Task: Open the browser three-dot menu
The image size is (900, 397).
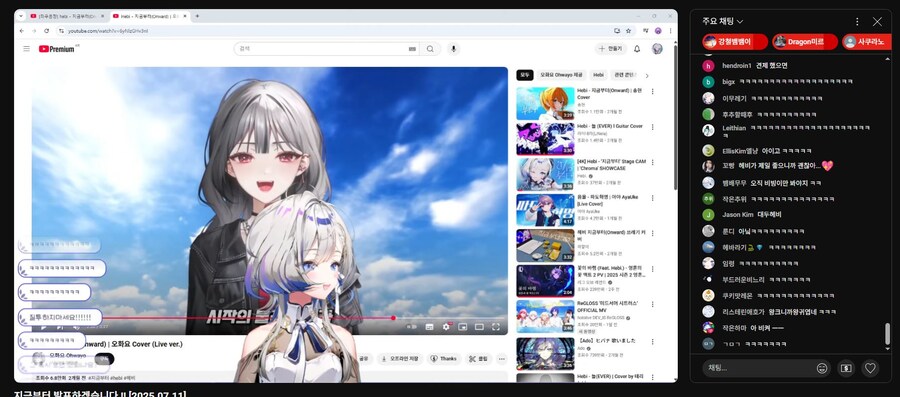Action: point(670,30)
